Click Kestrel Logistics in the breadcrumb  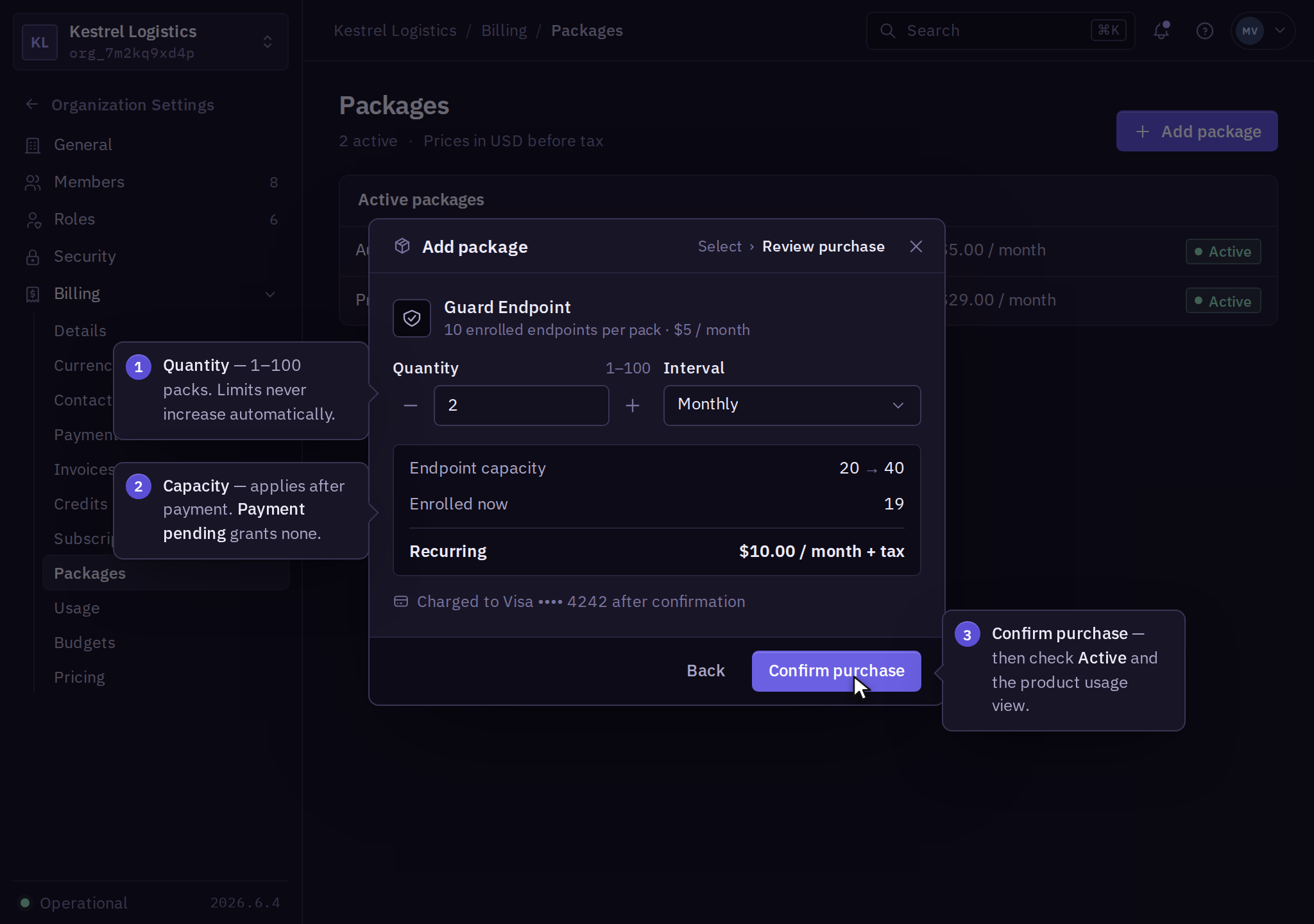coord(395,30)
